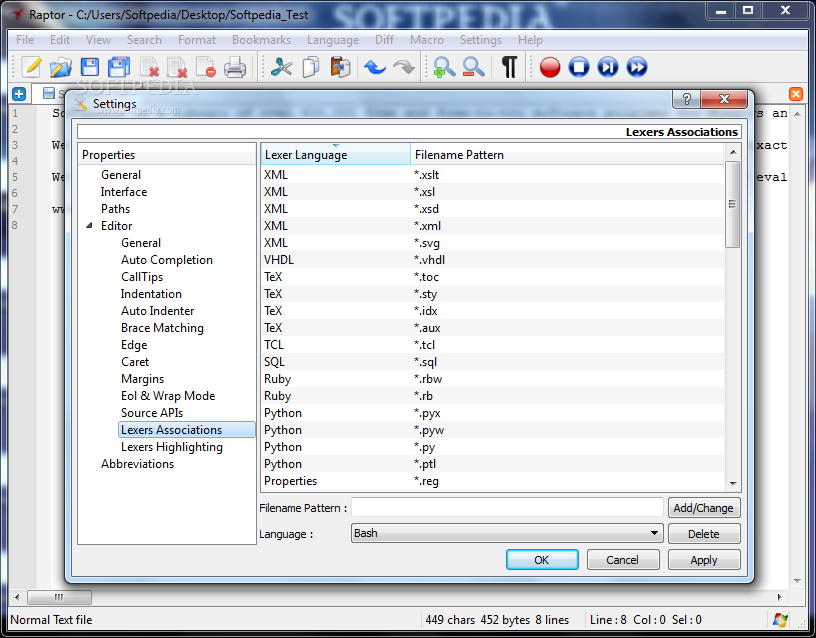Screen dimensions: 816x638
Task: Cut selection with scissors icon
Action: pos(282,67)
